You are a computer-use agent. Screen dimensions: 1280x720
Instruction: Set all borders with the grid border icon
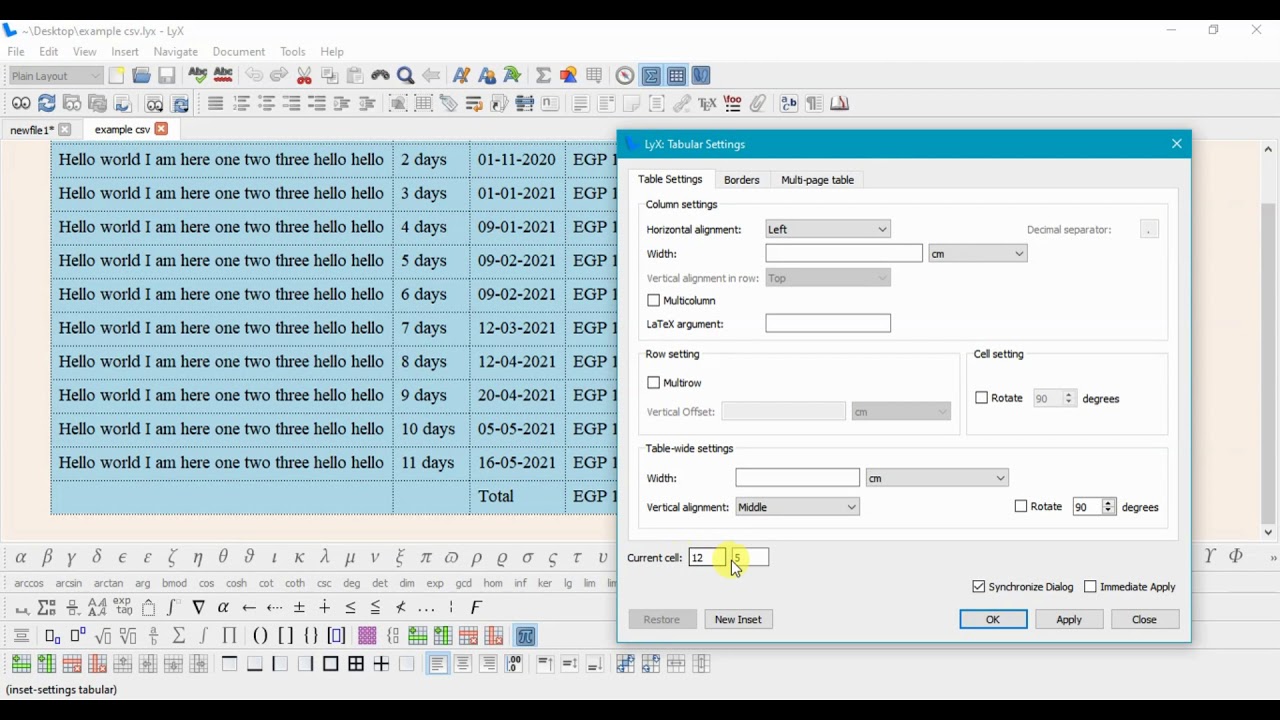356,664
